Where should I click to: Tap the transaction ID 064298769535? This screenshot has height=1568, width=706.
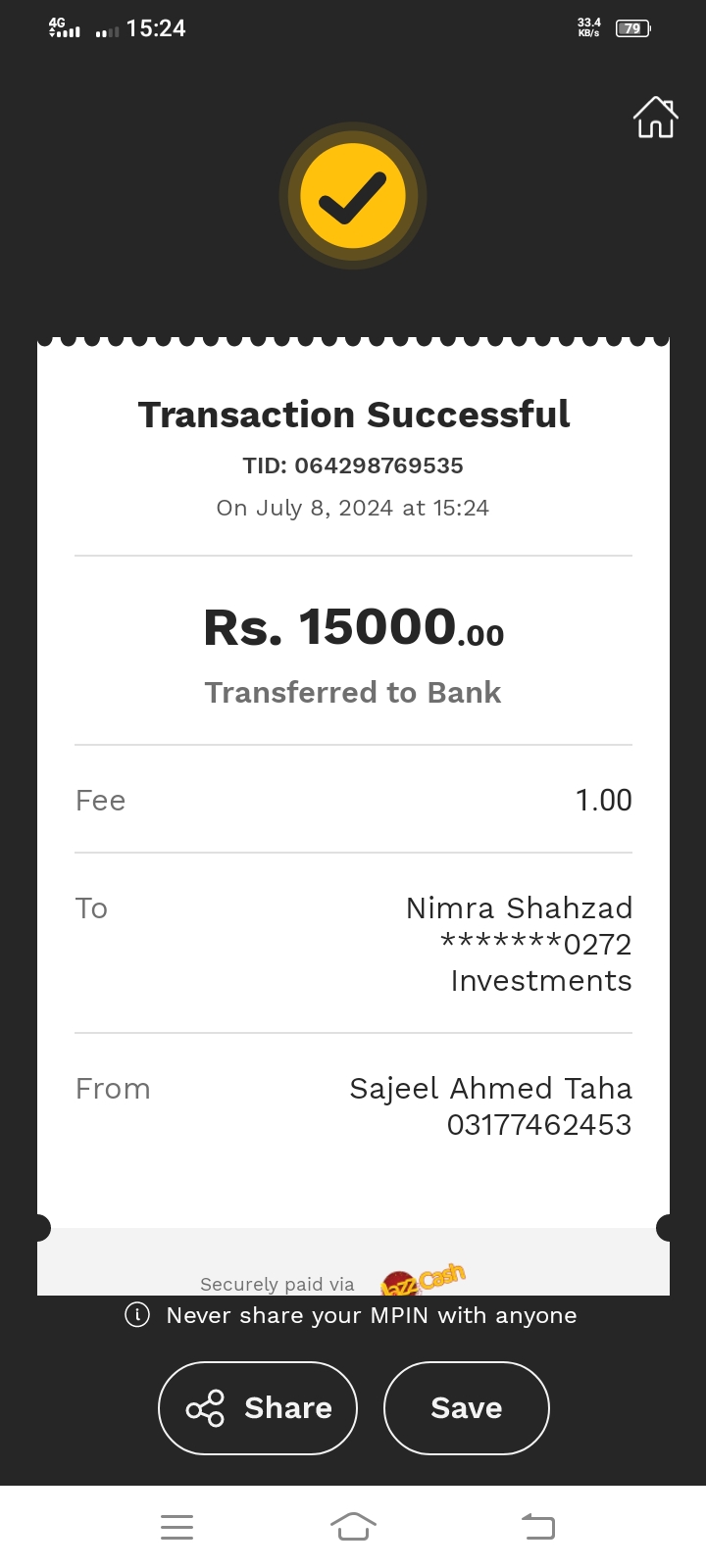[x=378, y=465]
